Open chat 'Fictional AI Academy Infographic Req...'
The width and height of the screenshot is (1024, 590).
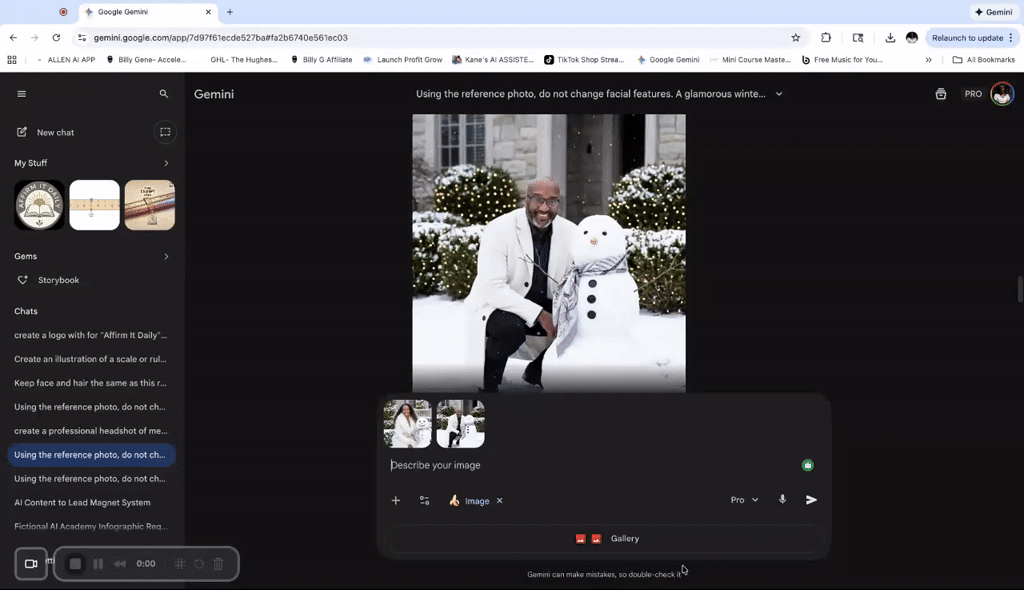pyautogui.click(x=91, y=527)
